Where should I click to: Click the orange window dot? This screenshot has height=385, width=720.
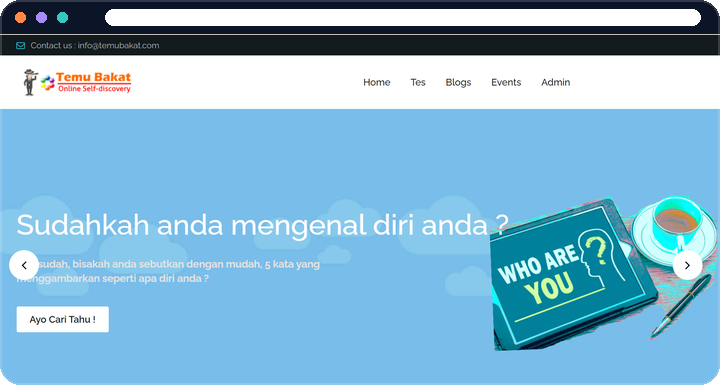pyautogui.click(x=21, y=17)
